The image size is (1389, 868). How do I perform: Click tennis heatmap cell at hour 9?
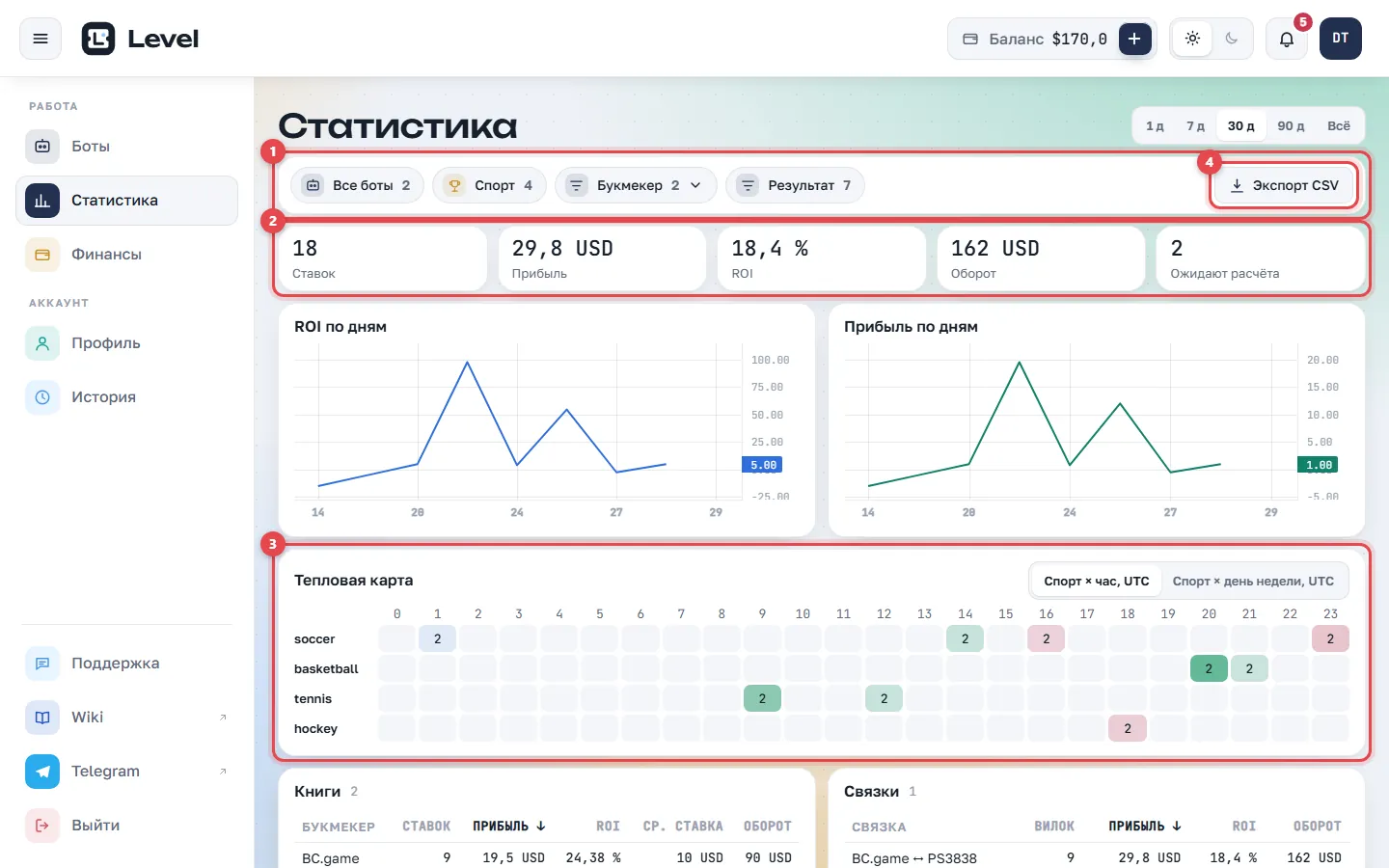tap(762, 698)
